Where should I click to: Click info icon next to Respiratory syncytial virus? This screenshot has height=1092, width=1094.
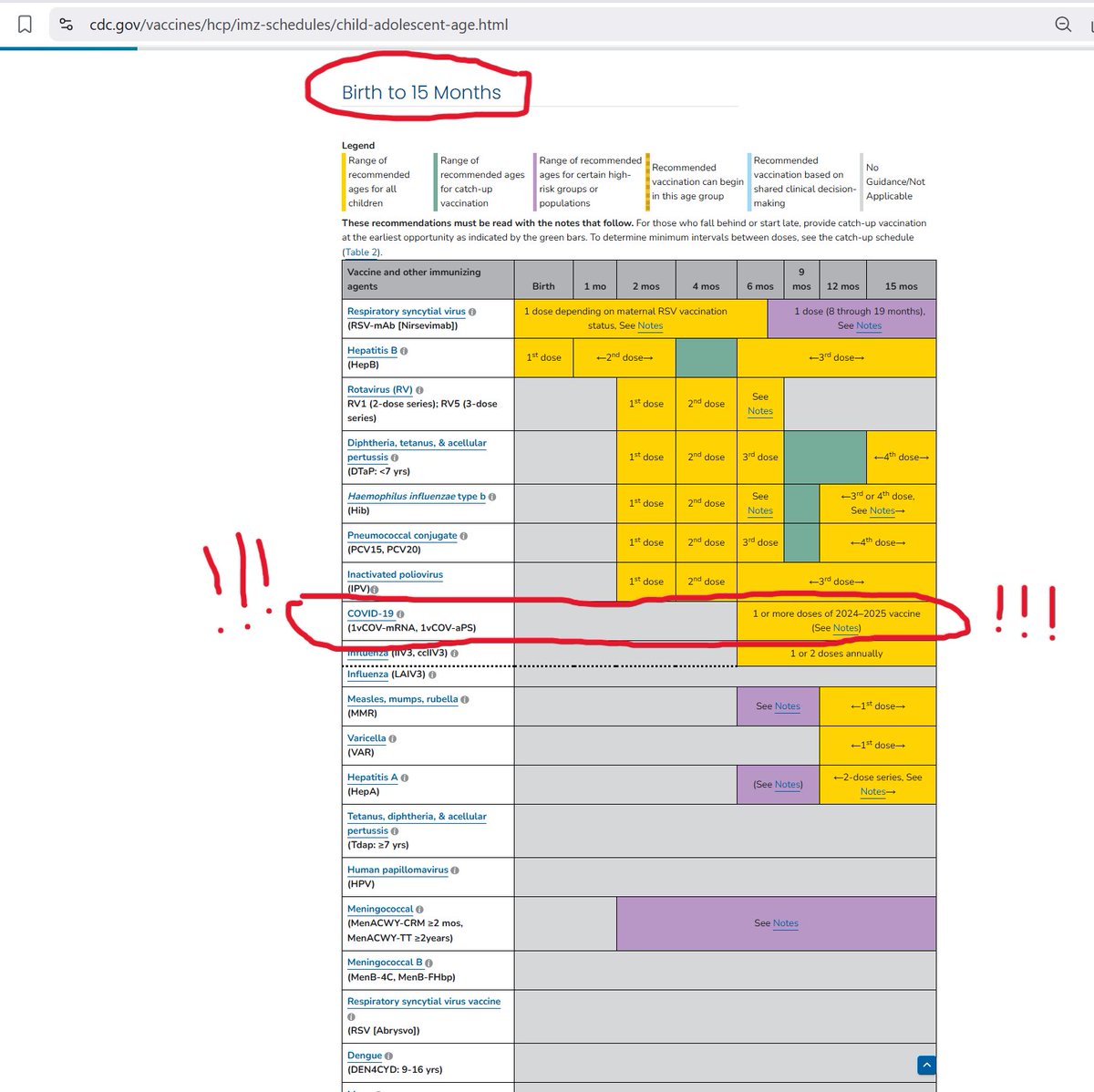pos(472,312)
